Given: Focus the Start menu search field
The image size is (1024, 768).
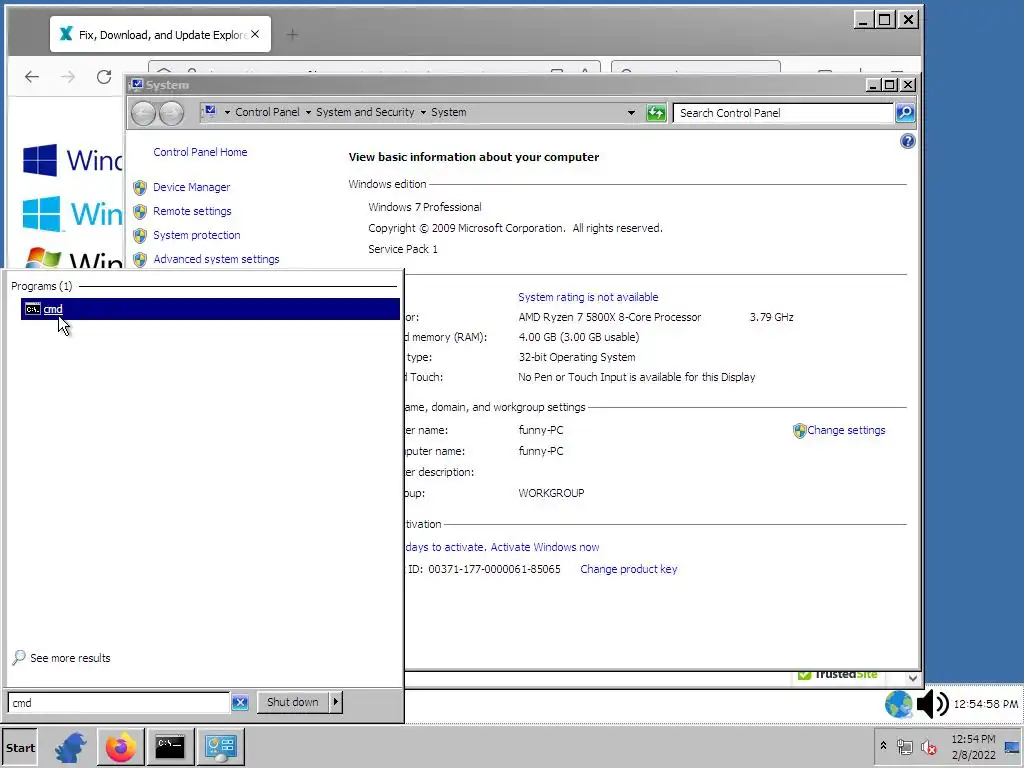Looking at the screenshot, I should pyautogui.click(x=119, y=703).
